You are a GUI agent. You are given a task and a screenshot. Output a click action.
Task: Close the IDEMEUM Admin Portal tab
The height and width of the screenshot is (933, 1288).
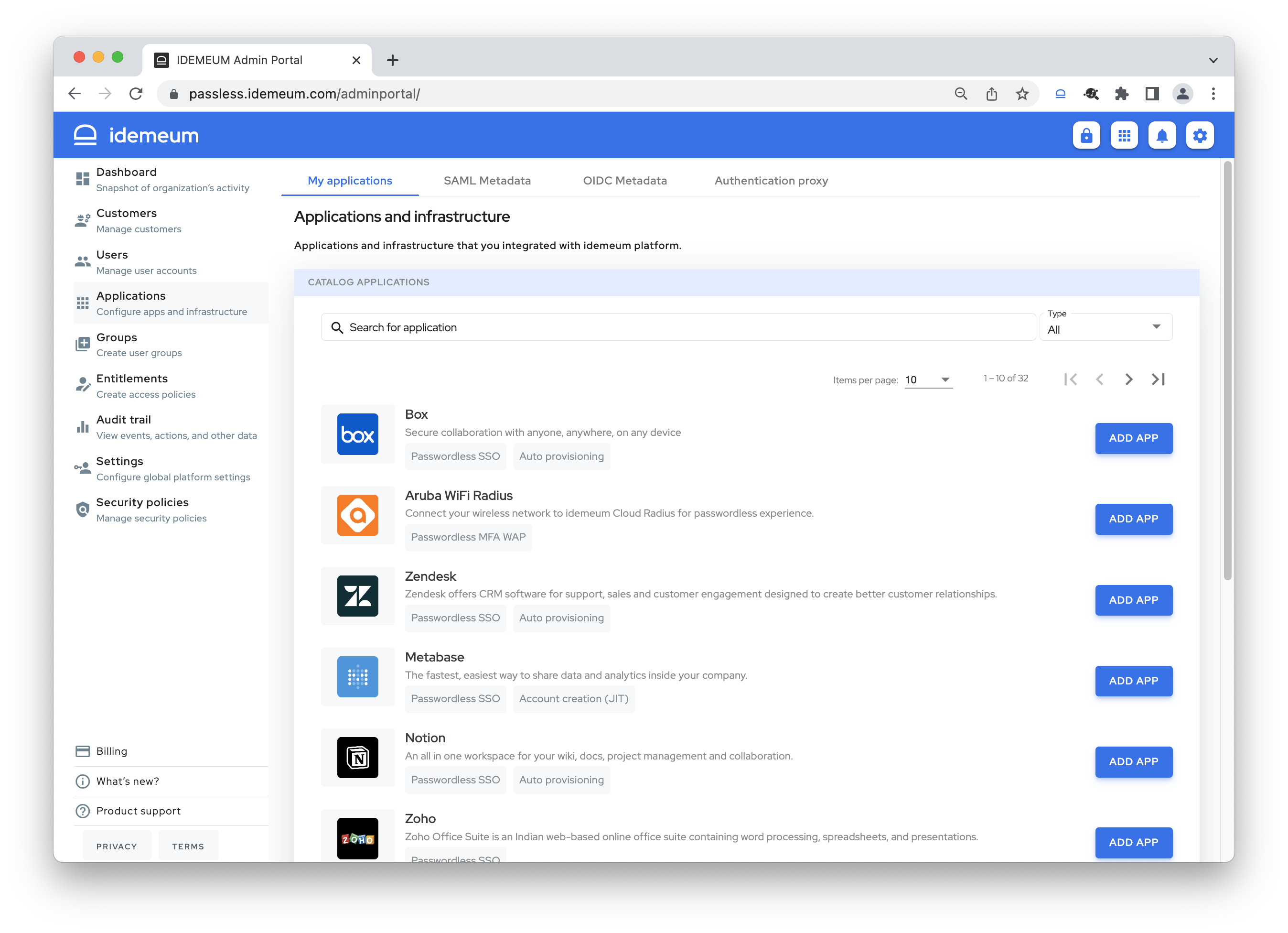pos(356,60)
